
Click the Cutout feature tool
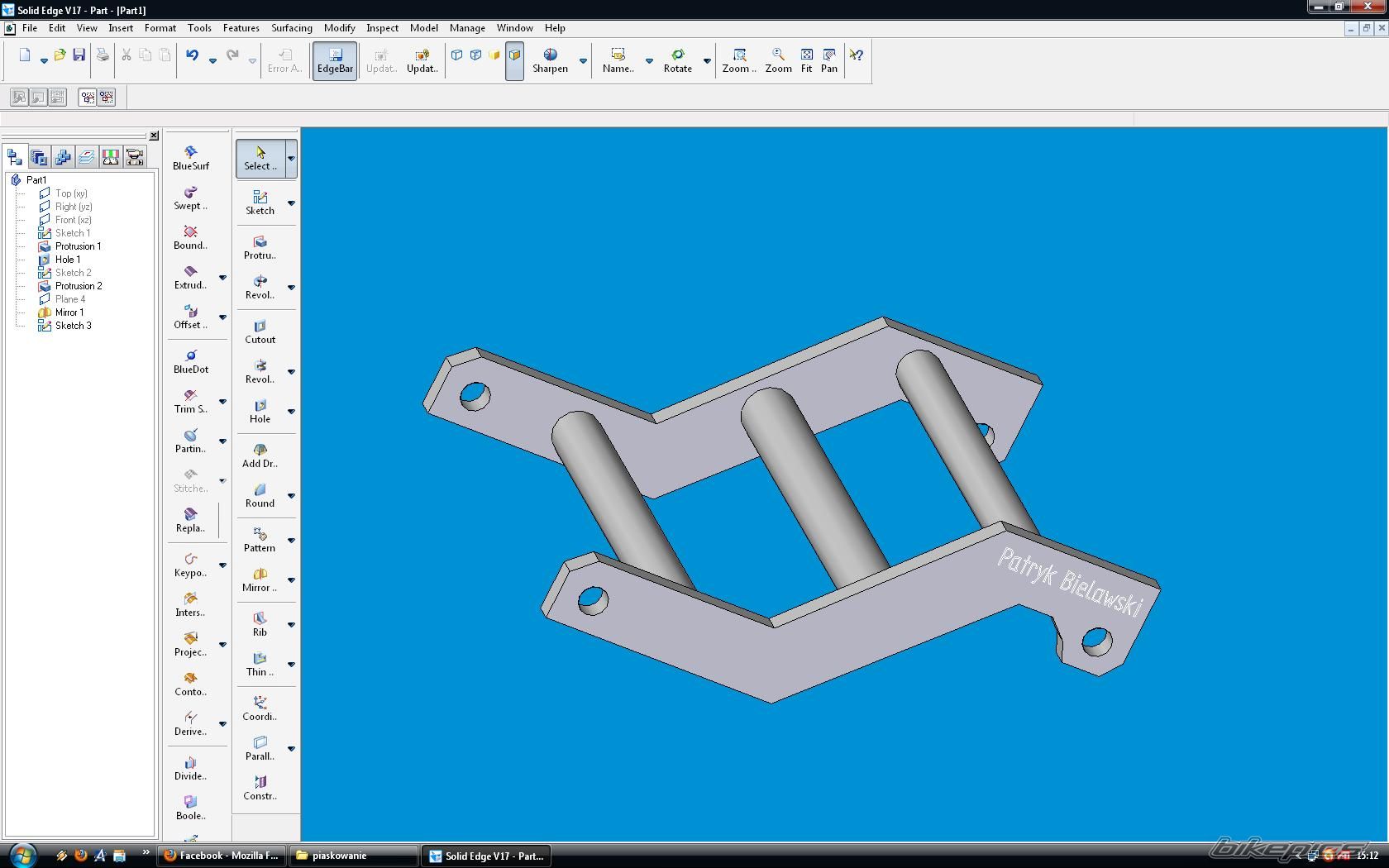260,331
